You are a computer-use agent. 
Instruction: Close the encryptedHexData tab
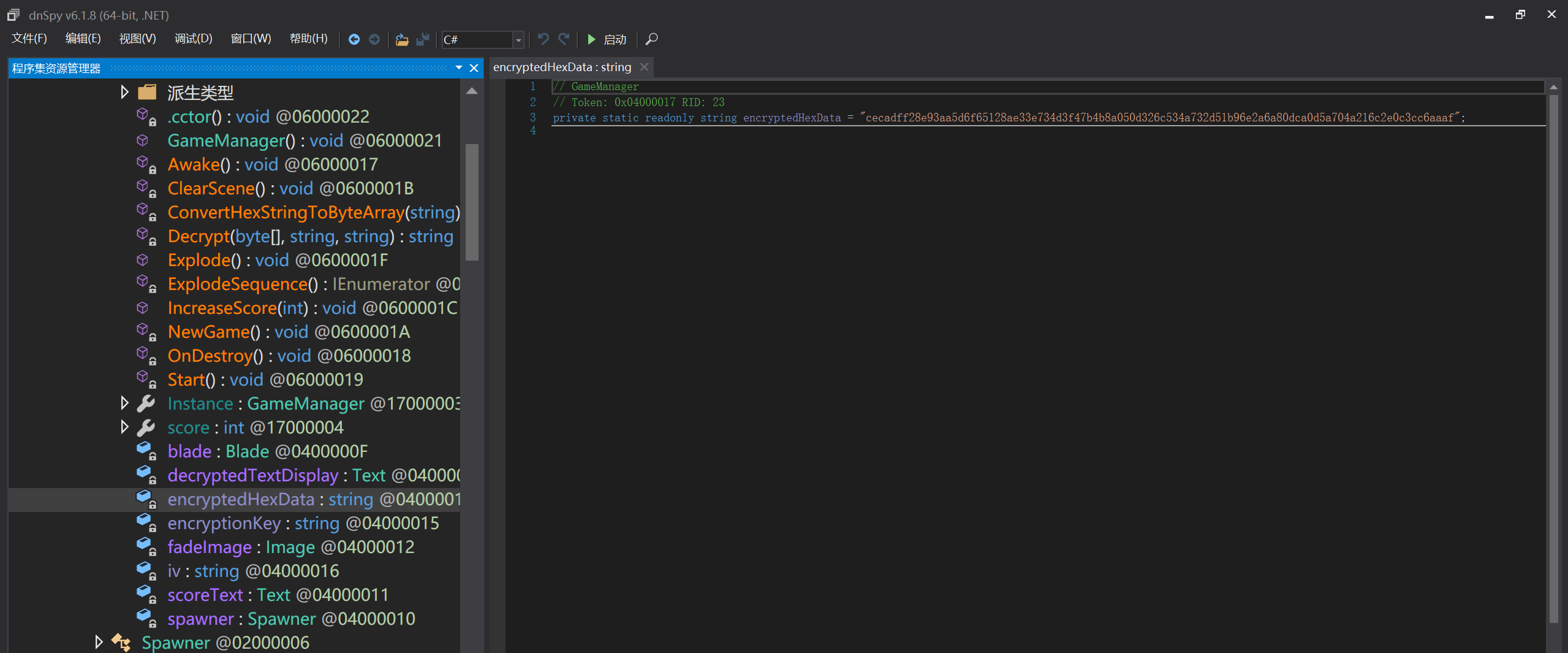point(644,67)
